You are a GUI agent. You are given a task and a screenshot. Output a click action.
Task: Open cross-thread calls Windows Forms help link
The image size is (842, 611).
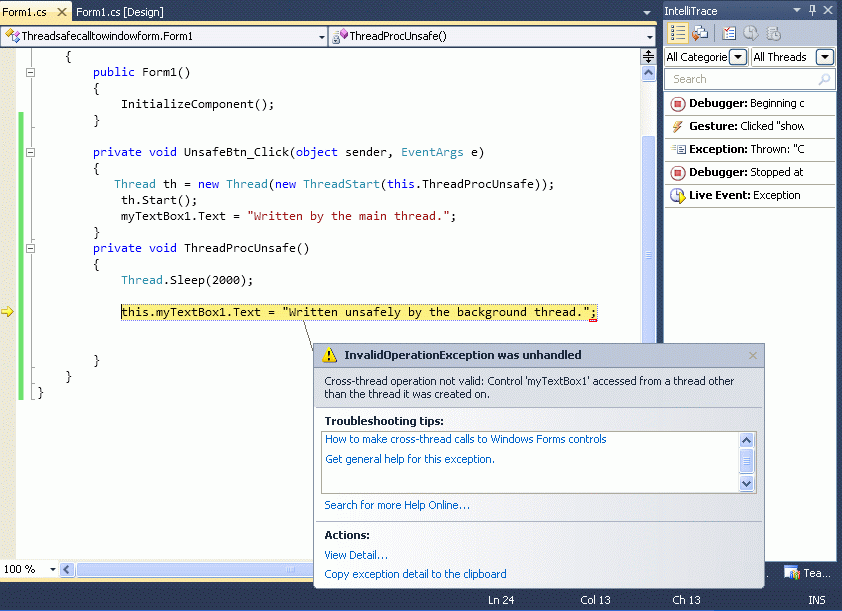tap(465, 439)
